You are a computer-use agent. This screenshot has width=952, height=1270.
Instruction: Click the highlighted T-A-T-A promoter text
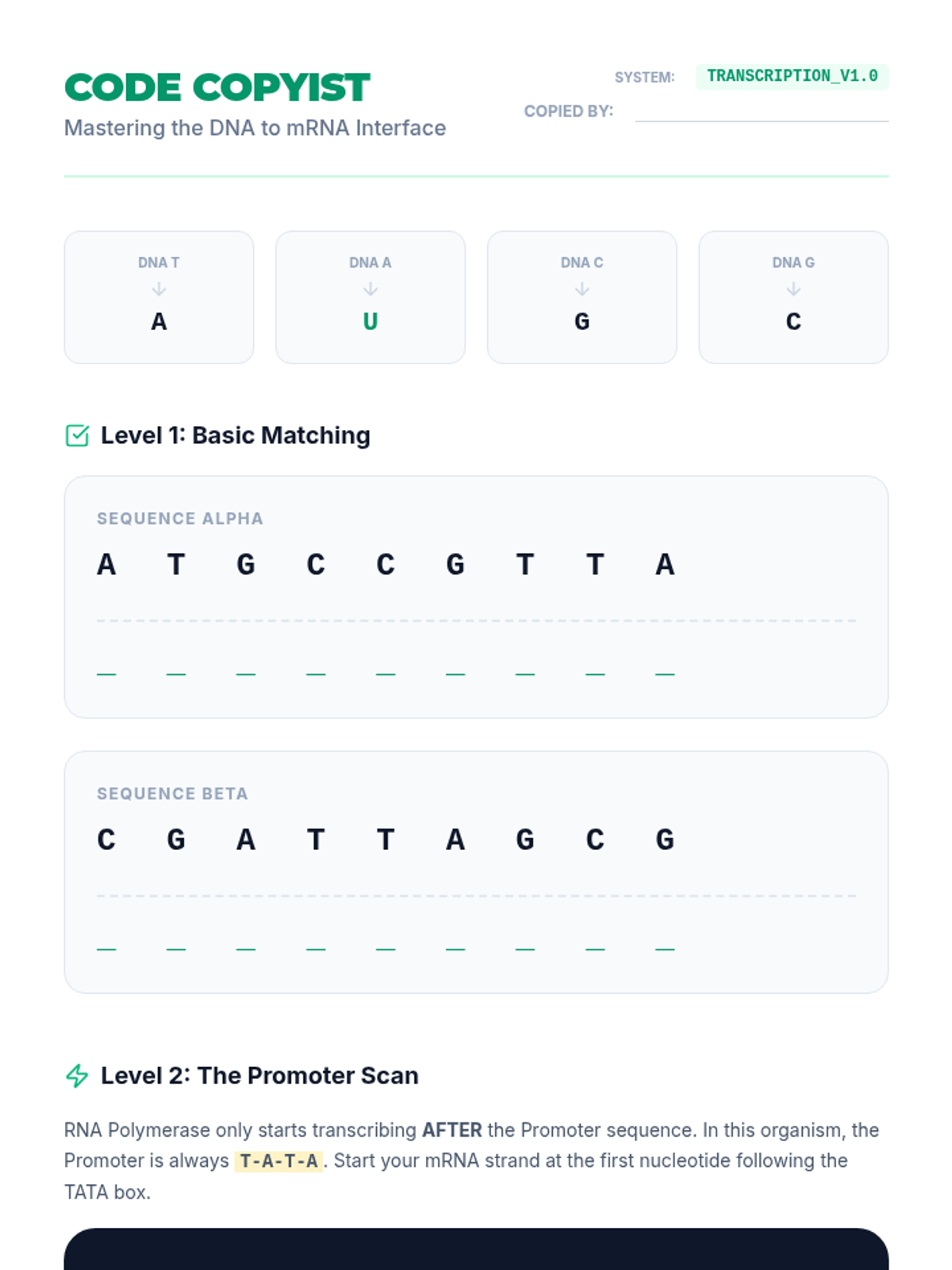278,1161
